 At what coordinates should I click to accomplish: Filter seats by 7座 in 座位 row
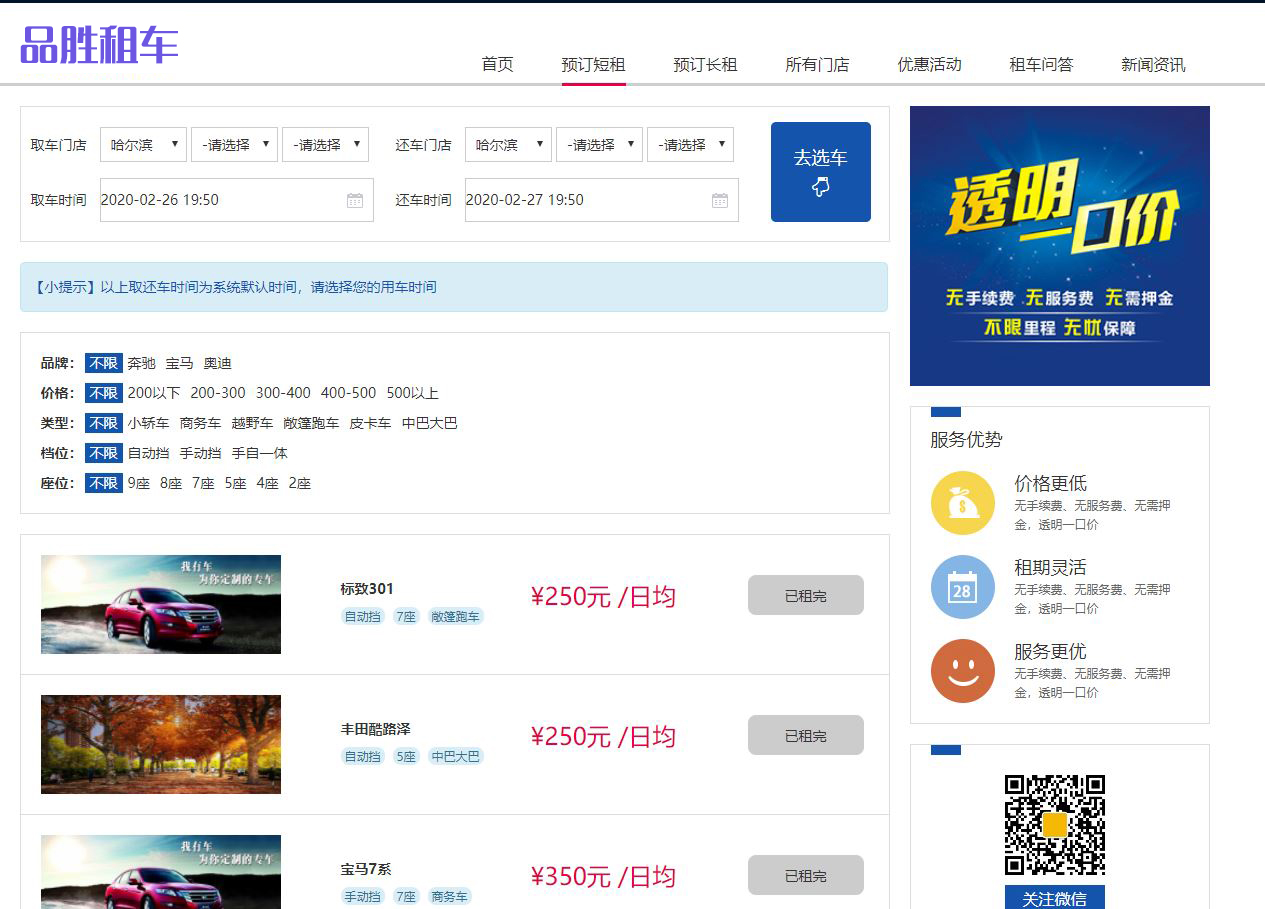click(x=203, y=483)
